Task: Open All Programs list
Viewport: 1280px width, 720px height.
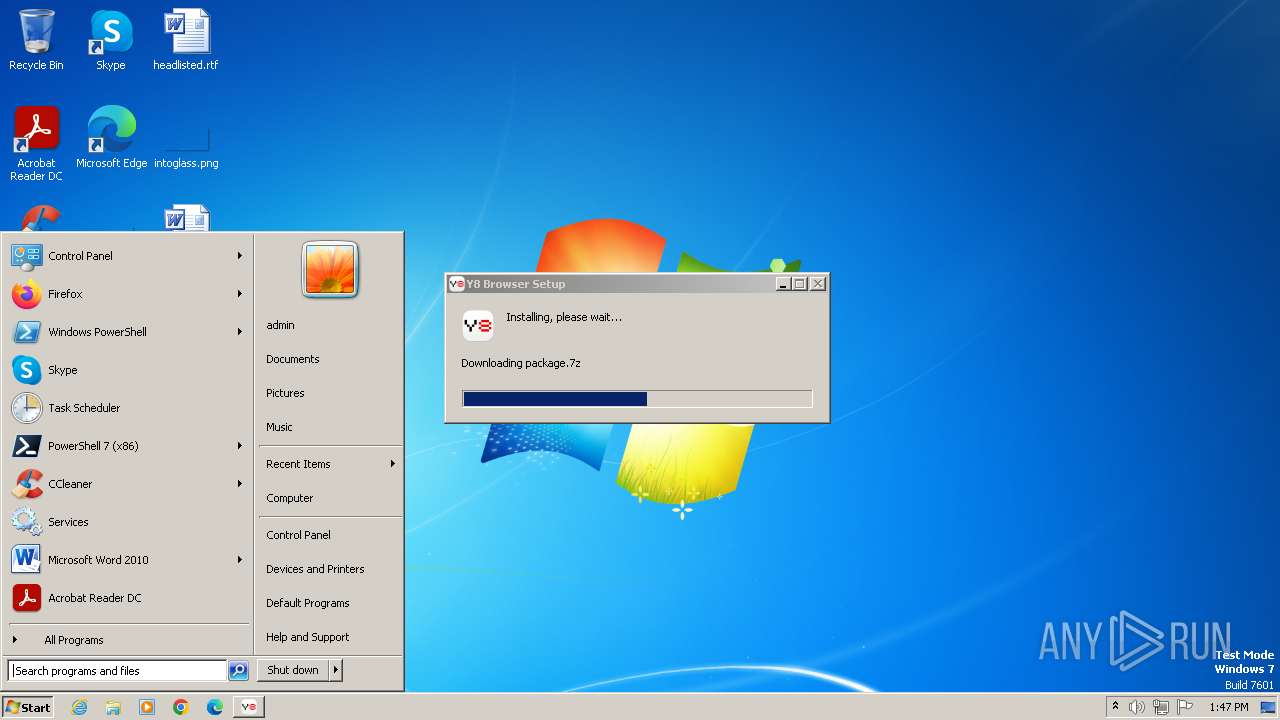Action: tap(73, 640)
